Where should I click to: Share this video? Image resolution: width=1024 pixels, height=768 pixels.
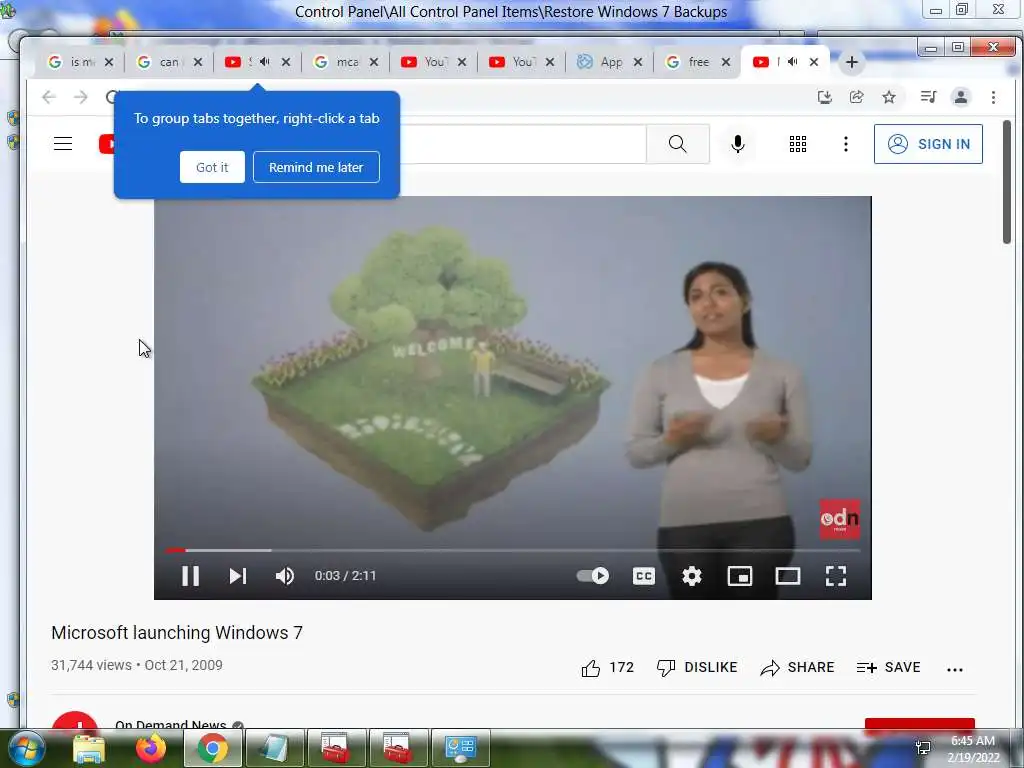tap(797, 667)
